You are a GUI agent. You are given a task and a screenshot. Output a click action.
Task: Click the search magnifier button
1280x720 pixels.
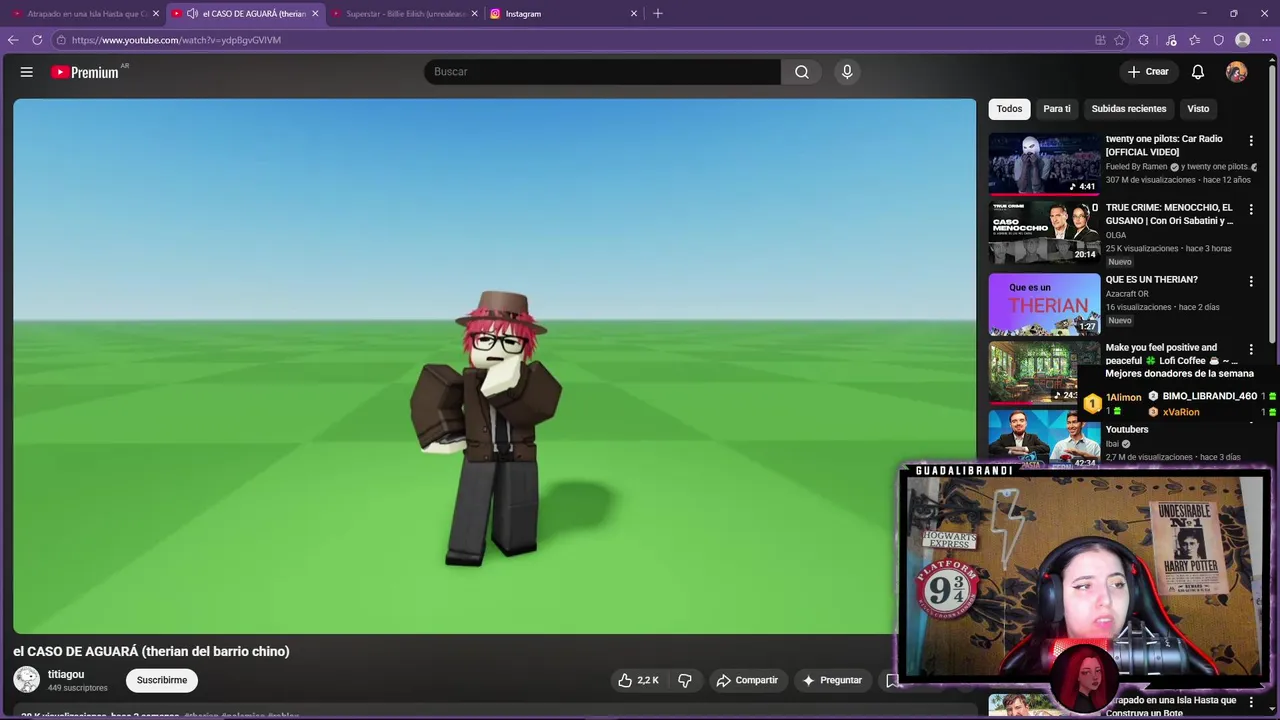(x=802, y=72)
